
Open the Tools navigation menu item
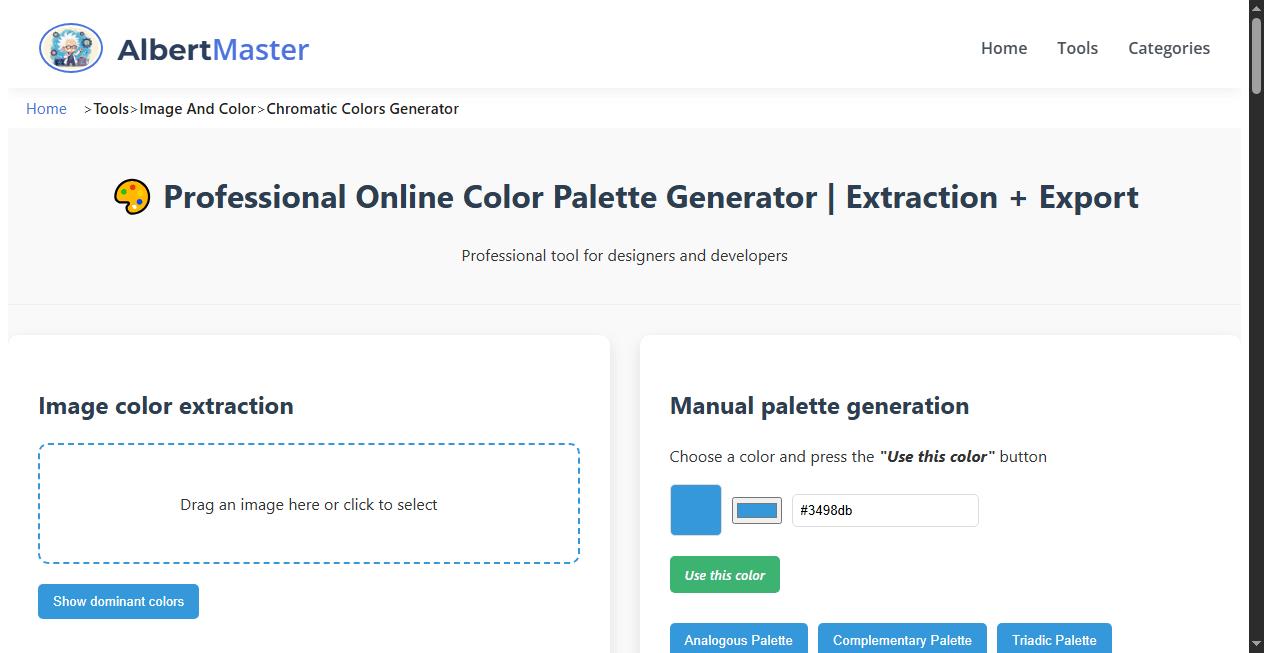1077,48
